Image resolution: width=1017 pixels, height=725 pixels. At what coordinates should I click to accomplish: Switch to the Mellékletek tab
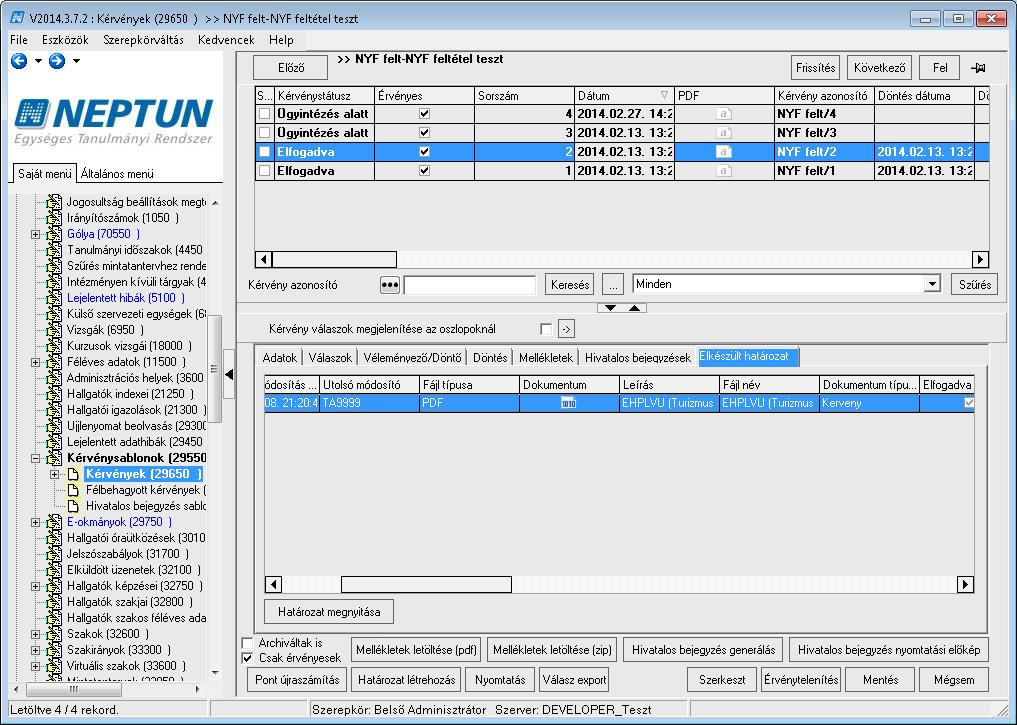tap(546, 358)
